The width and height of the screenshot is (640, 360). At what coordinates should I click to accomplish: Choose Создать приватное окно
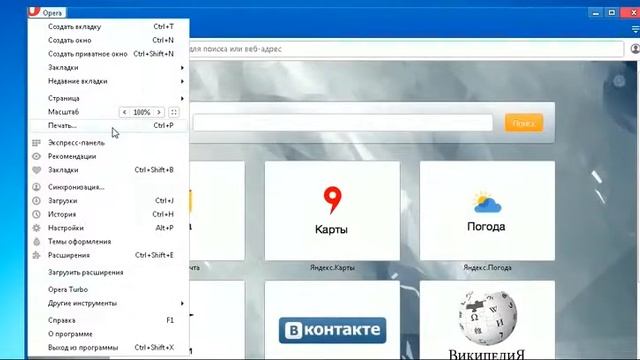click(x=109, y=54)
